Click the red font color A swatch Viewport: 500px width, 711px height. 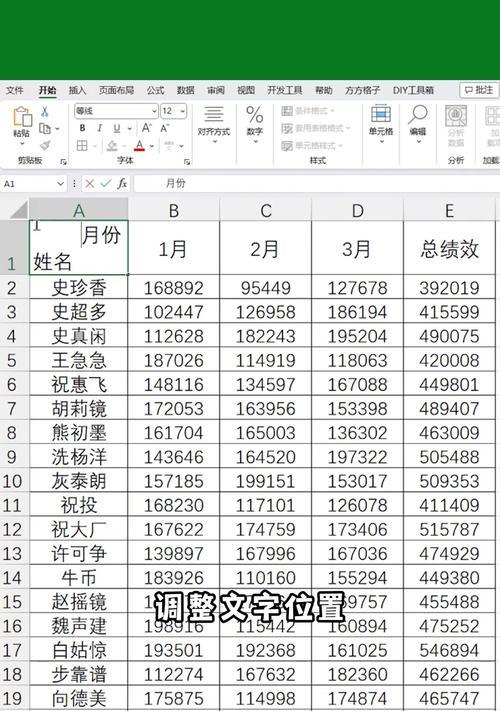click(x=139, y=146)
